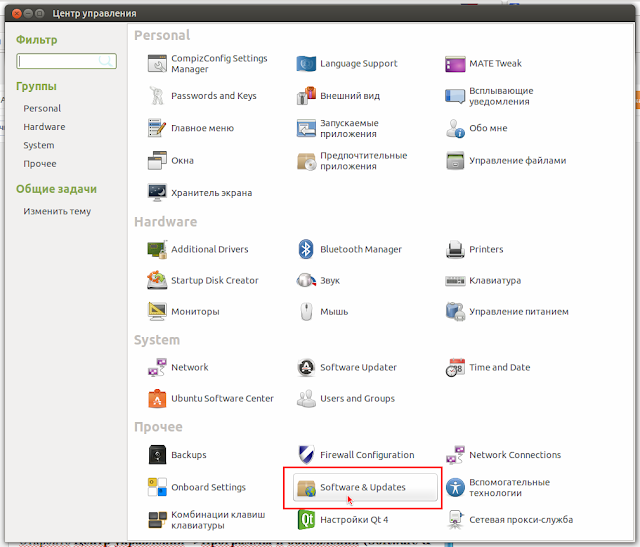Open Сетевая прокси-служба icon
Viewport: 640px width, 547px height.
(455, 520)
